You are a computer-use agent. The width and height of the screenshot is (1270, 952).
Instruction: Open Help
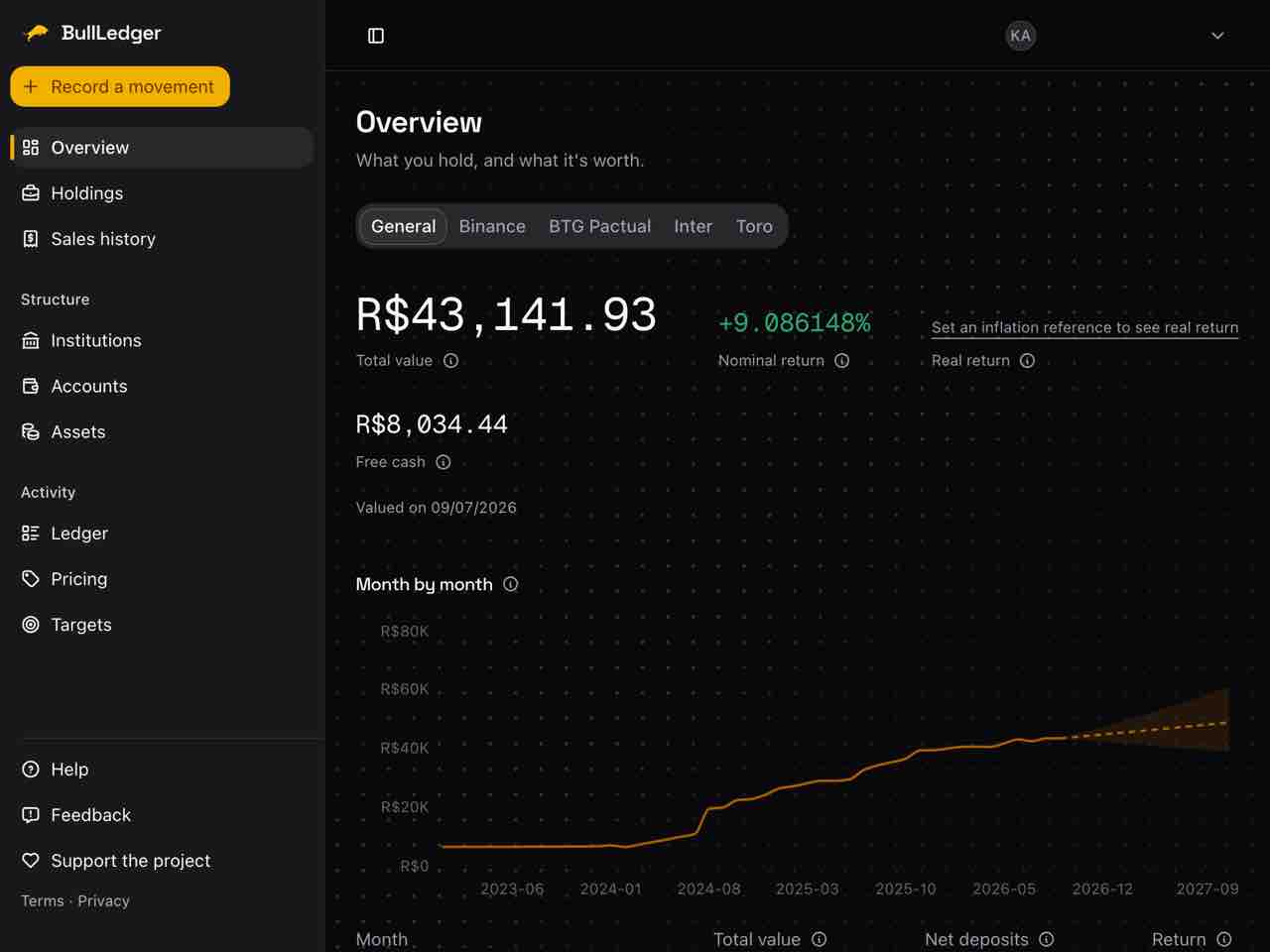(x=162, y=770)
